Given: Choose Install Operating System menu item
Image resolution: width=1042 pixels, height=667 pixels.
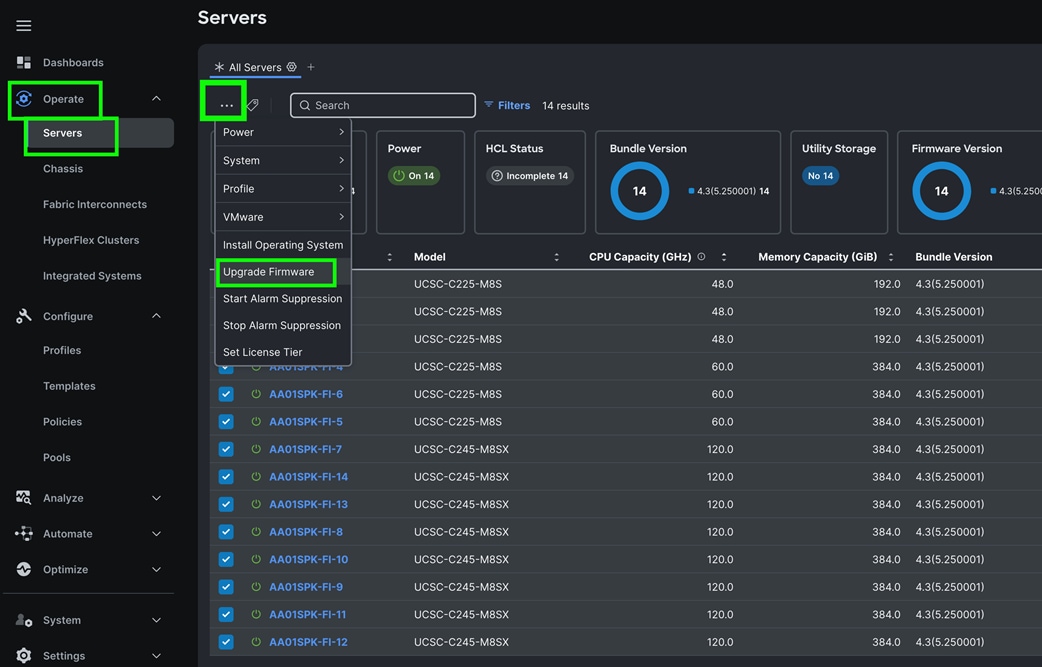Looking at the screenshot, I should (283, 245).
